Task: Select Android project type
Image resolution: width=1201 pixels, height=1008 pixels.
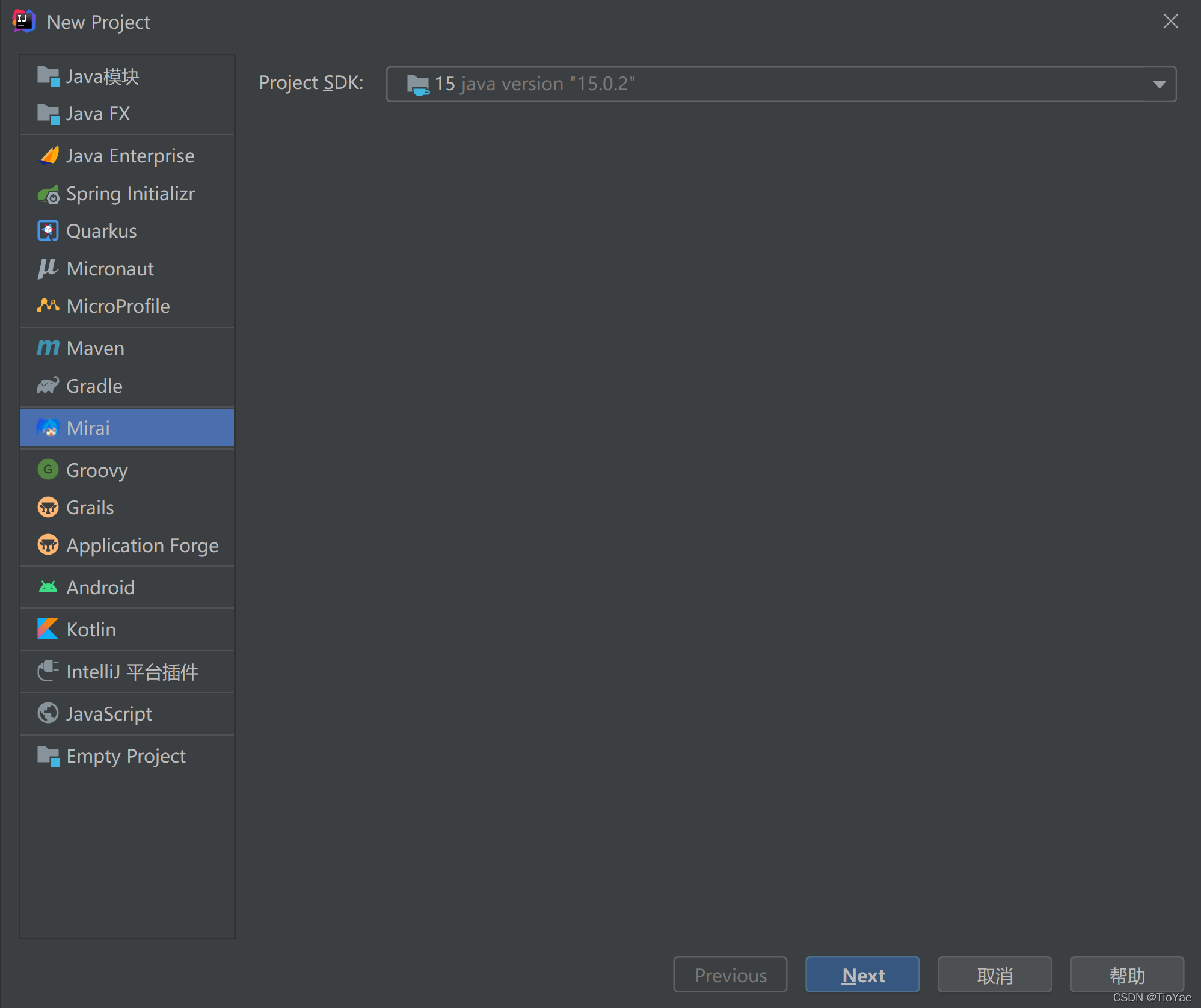Action: click(x=127, y=588)
